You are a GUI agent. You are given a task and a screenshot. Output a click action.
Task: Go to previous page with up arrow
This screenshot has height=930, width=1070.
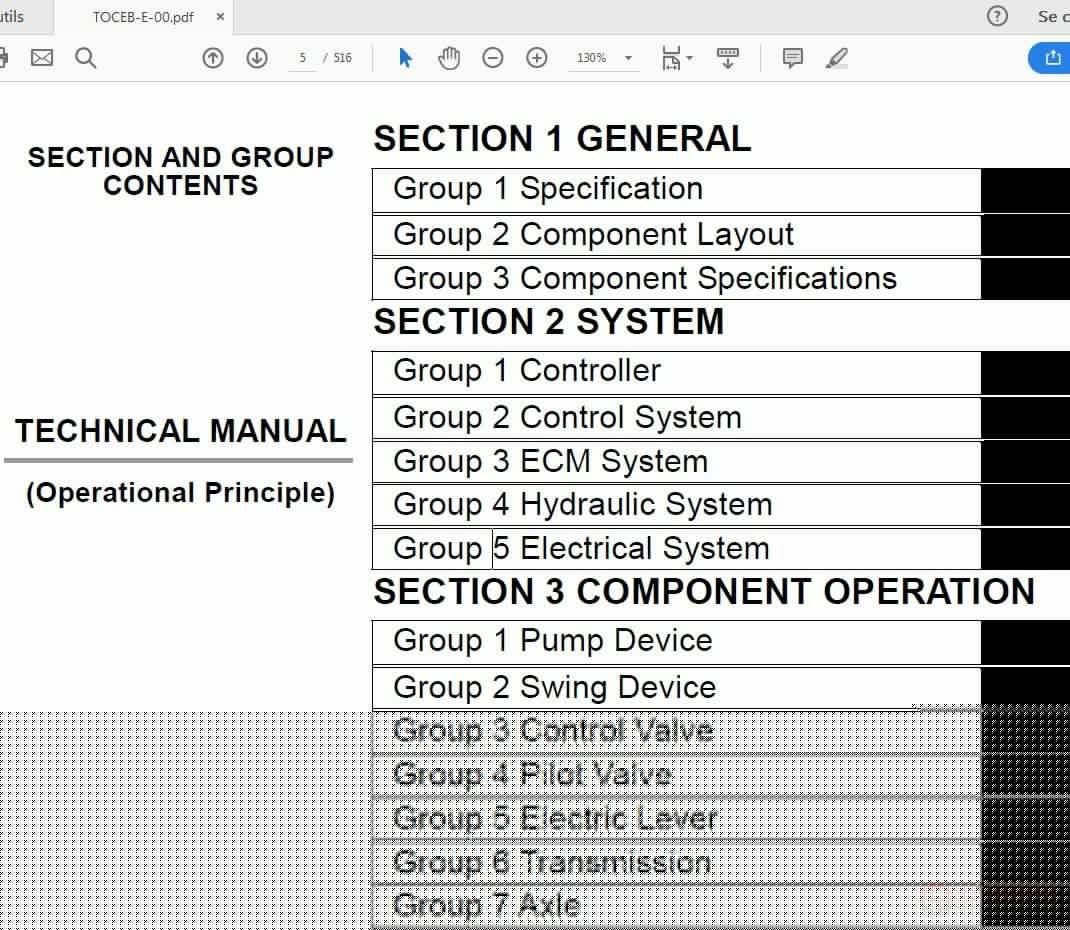213,58
